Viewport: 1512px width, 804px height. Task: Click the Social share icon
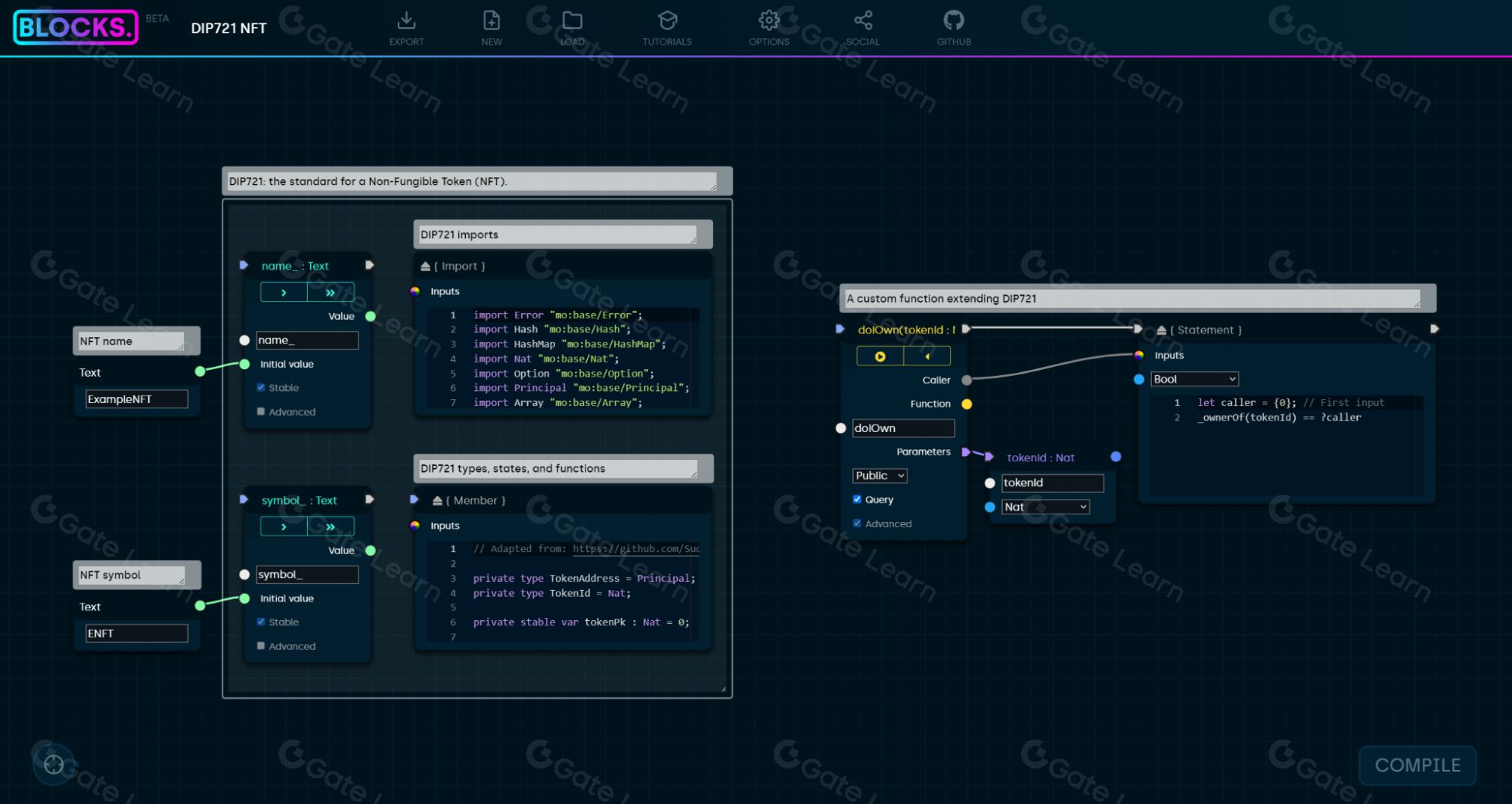(x=863, y=20)
